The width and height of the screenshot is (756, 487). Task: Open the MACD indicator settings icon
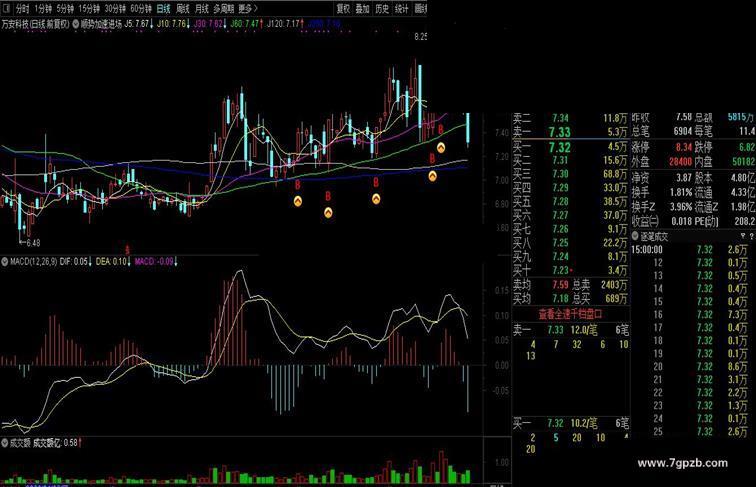pyautogui.click(x=4, y=261)
